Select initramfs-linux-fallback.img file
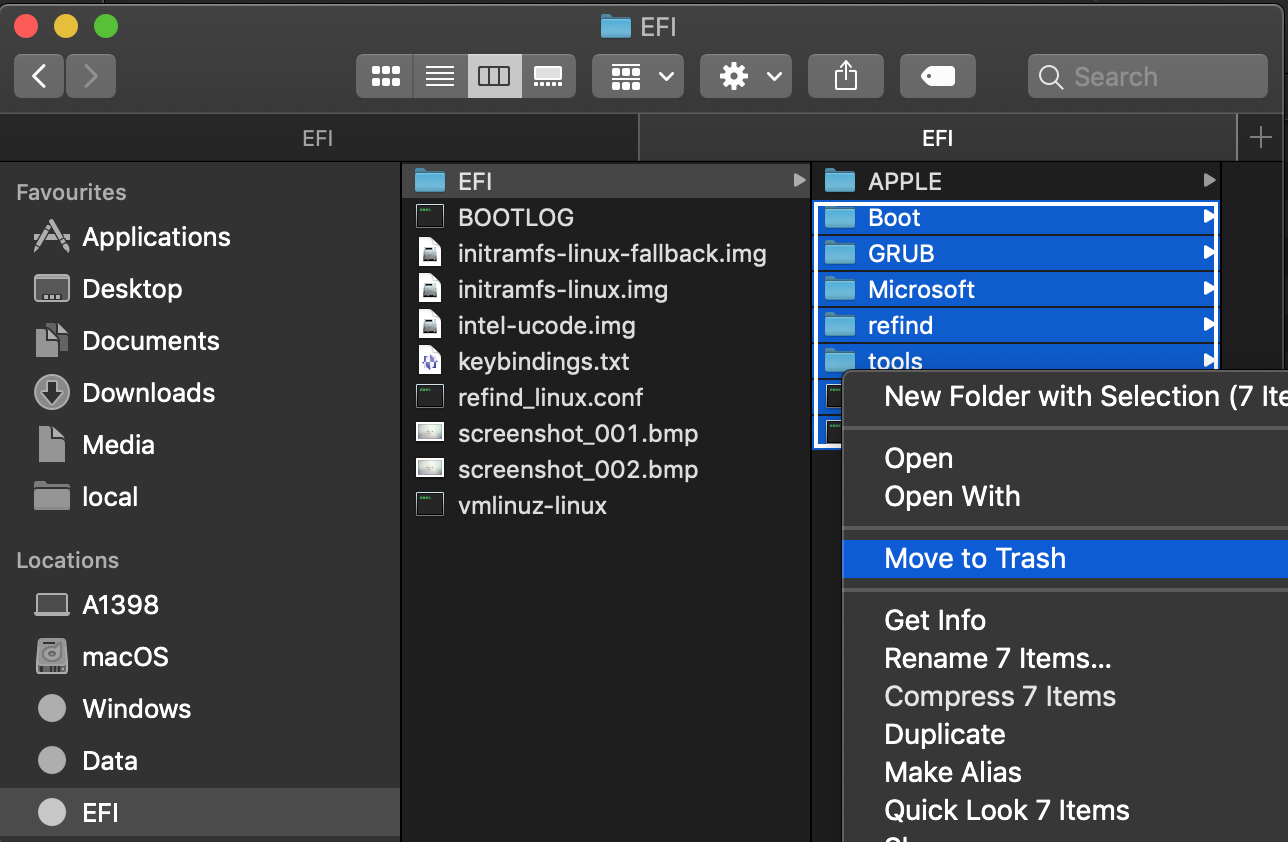 pyautogui.click(x=606, y=253)
